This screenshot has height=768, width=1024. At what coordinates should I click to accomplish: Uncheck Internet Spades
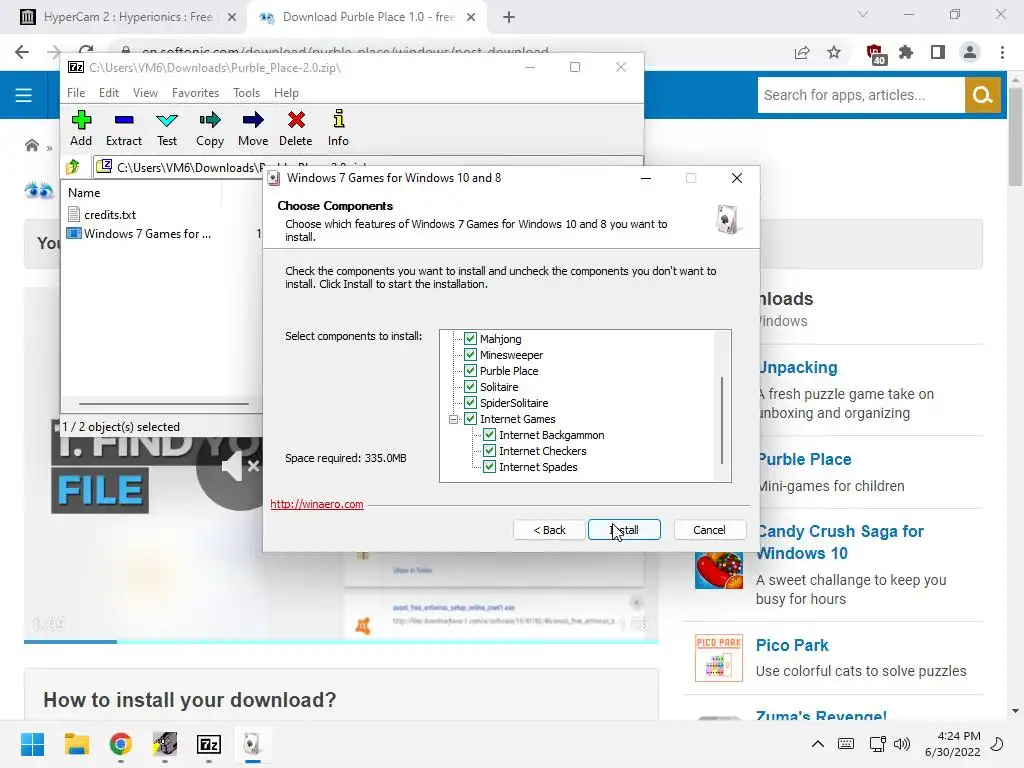[489, 466]
